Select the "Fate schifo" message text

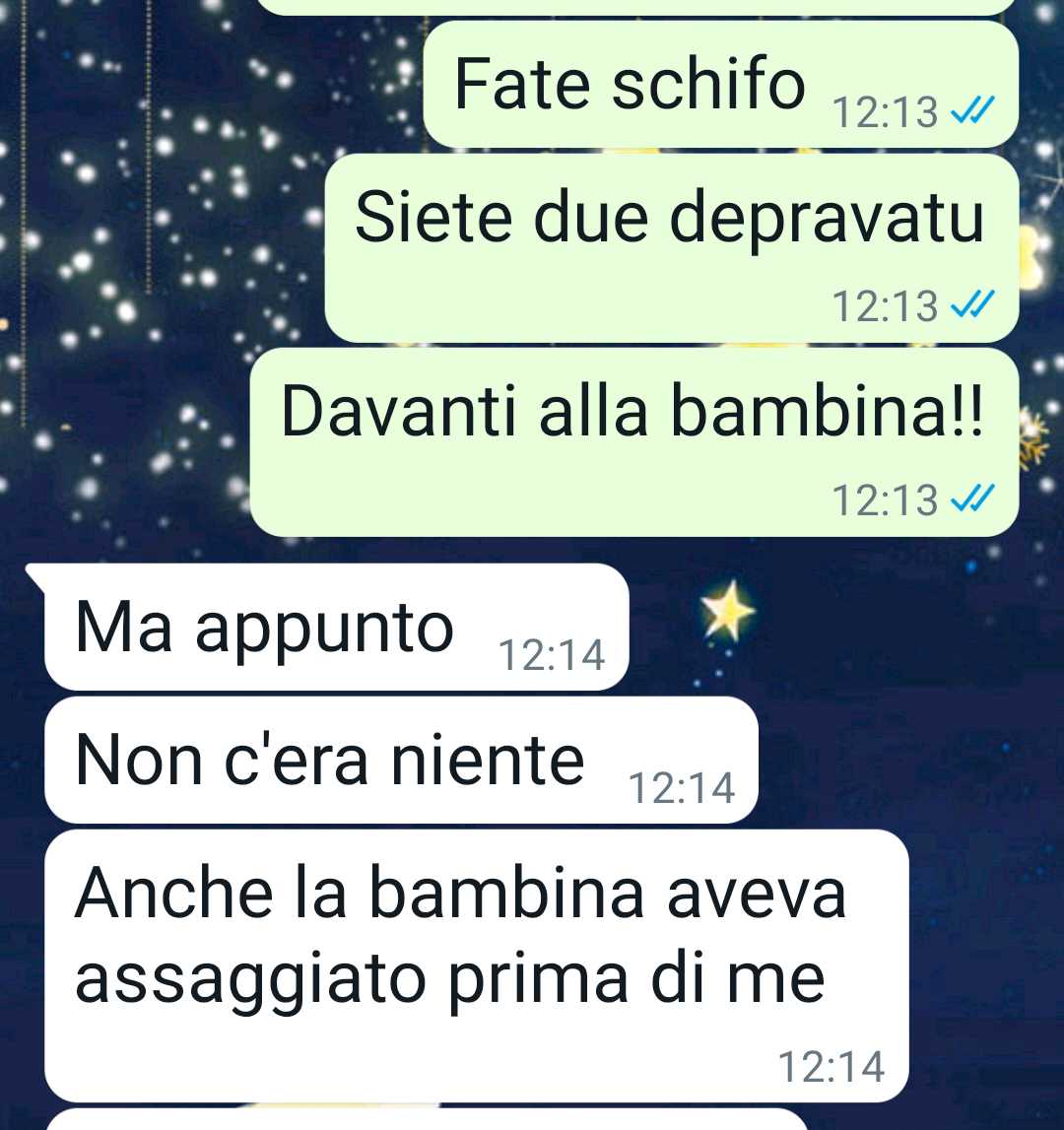pos(630,85)
